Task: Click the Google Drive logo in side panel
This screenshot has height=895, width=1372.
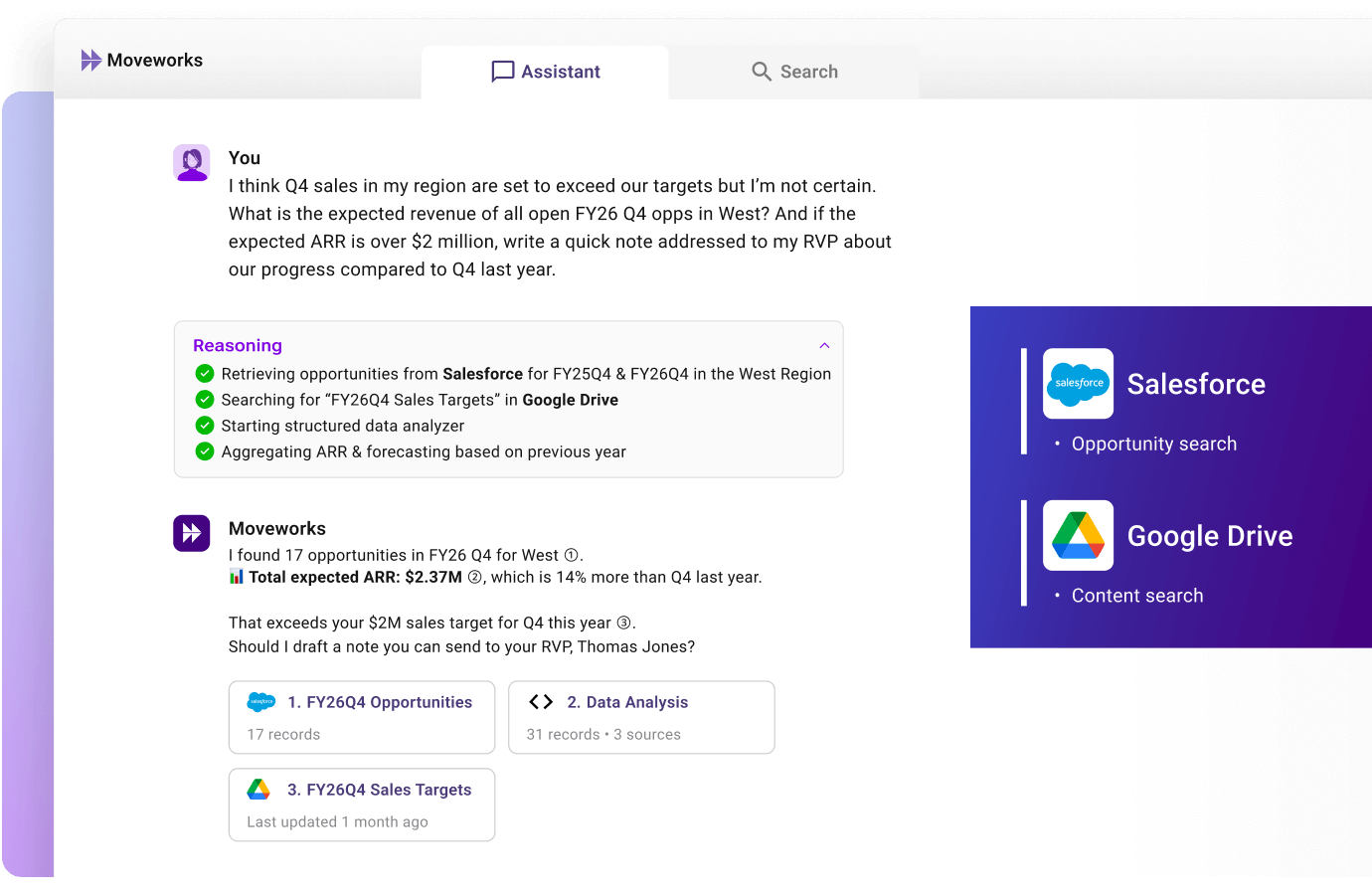Action: (1079, 535)
